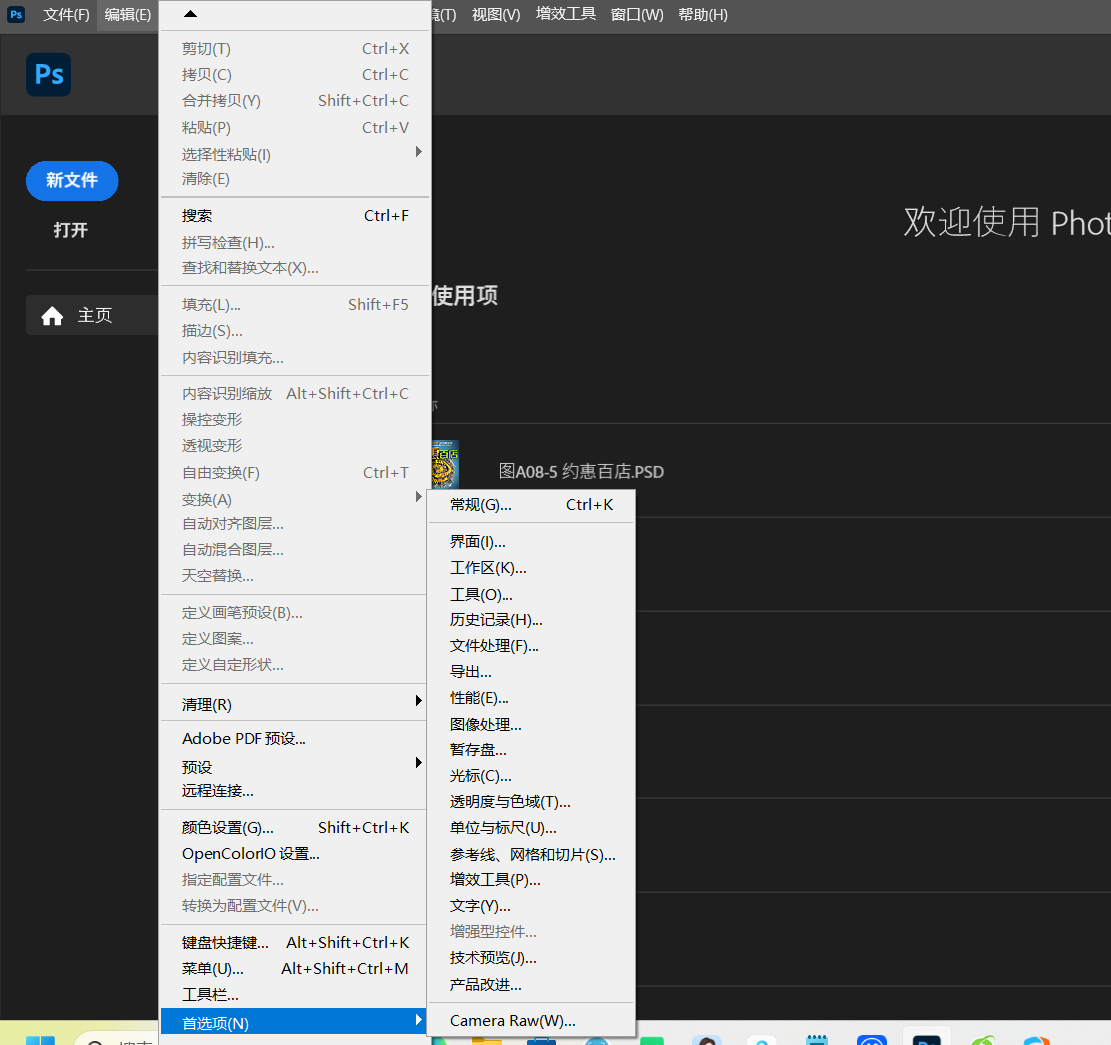This screenshot has height=1045, width=1111.
Task: Open Camera Raw(W)... preferences
Action: pos(531,1021)
